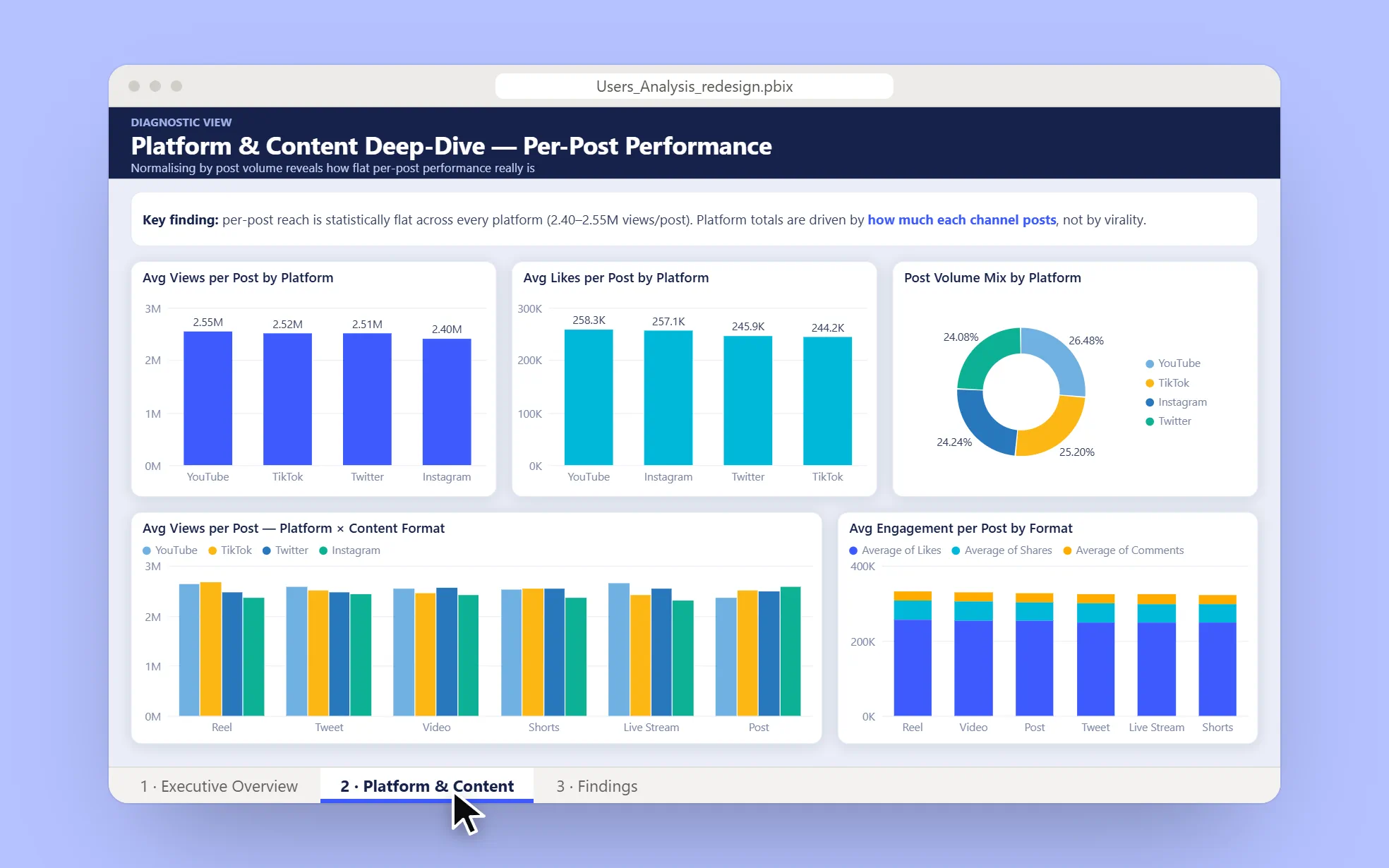Click the Live Stream label in Platform × Format chart

[x=651, y=728]
